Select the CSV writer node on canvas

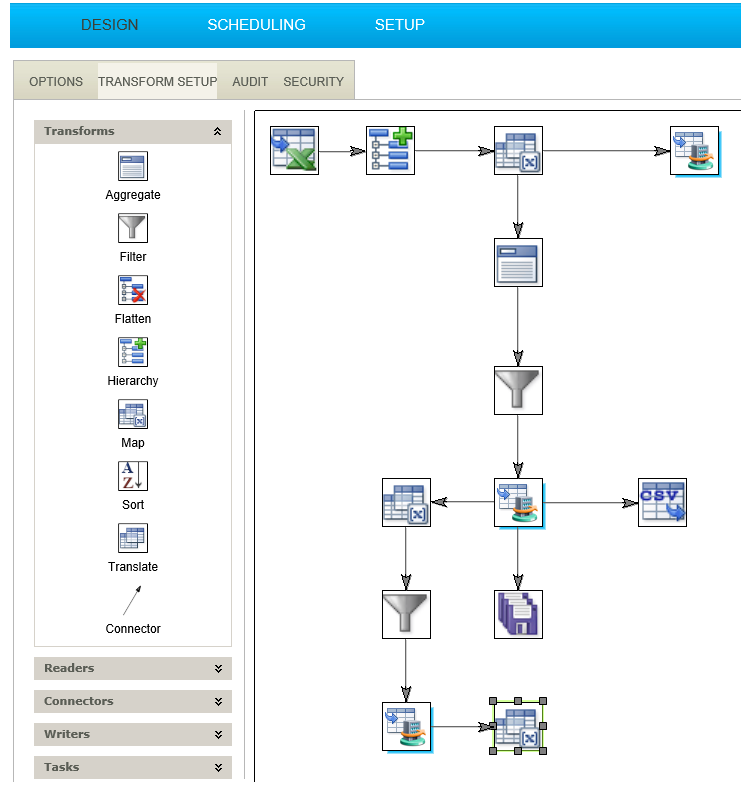pyautogui.click(x=662, y=503)
